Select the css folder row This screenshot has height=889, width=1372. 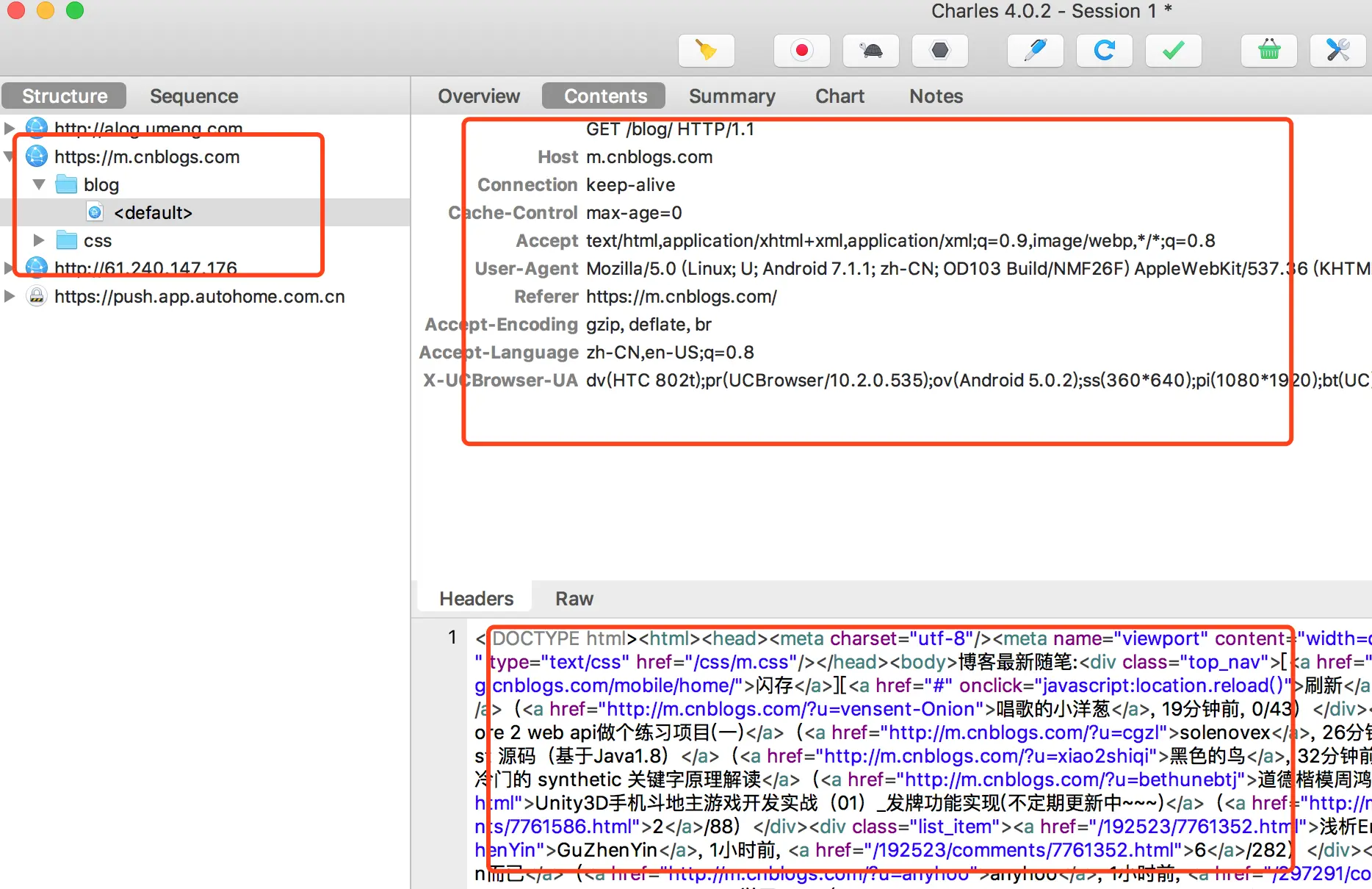point(205,240)
